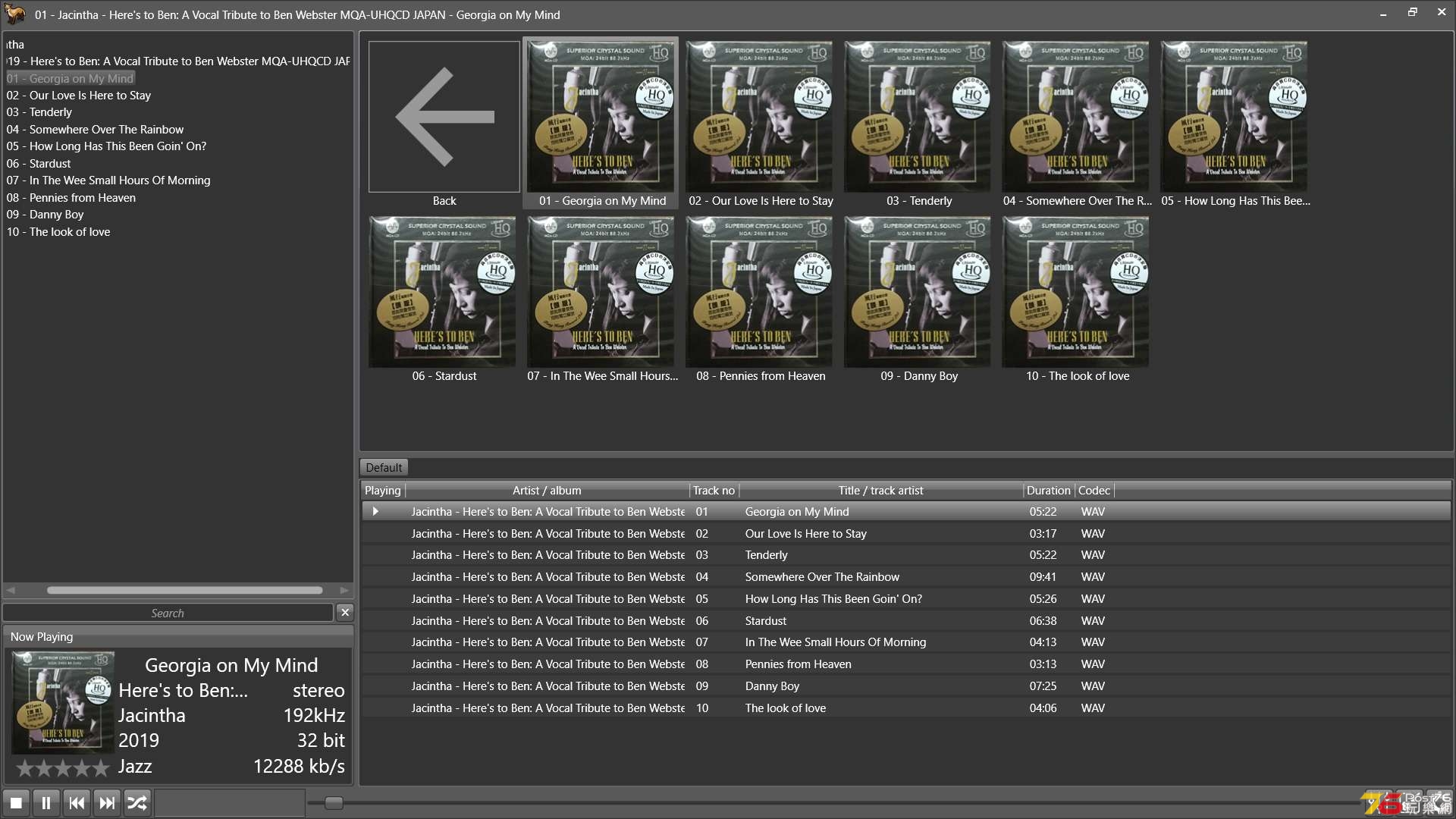
Task: Click the Search input field
Action: (168, 613)
